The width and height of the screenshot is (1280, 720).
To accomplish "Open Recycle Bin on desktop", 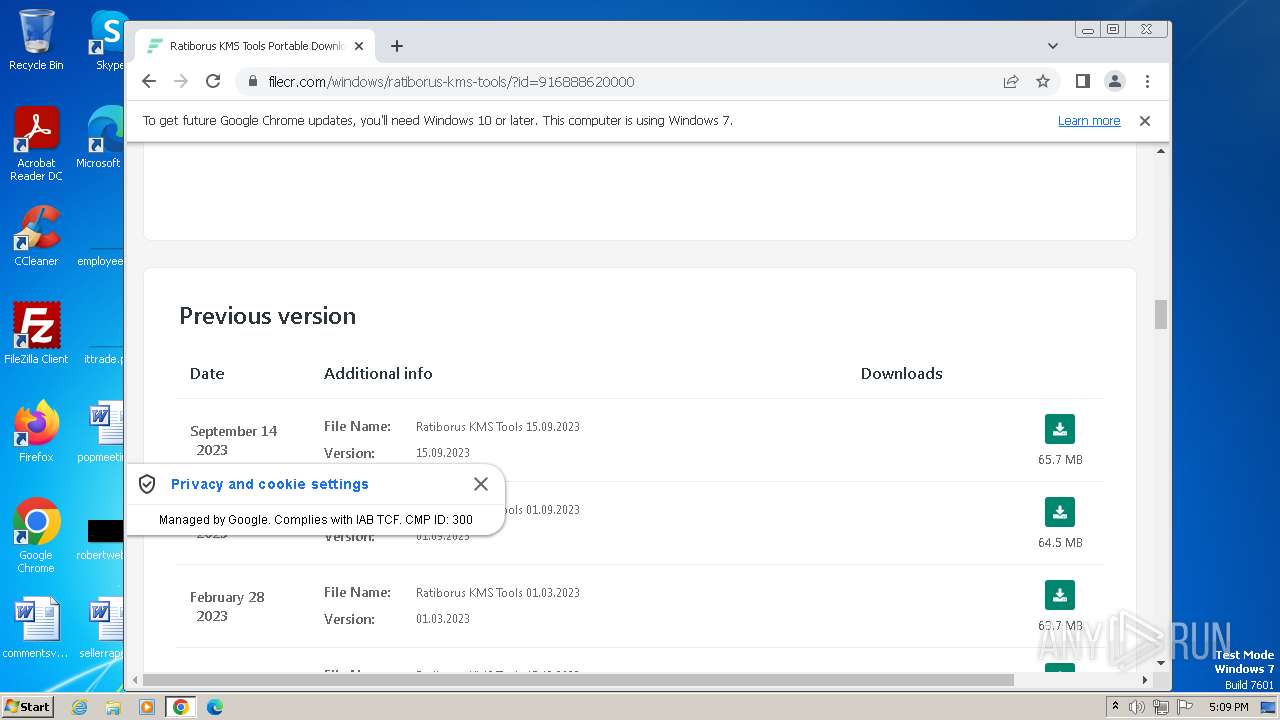I will coord(36,40).
